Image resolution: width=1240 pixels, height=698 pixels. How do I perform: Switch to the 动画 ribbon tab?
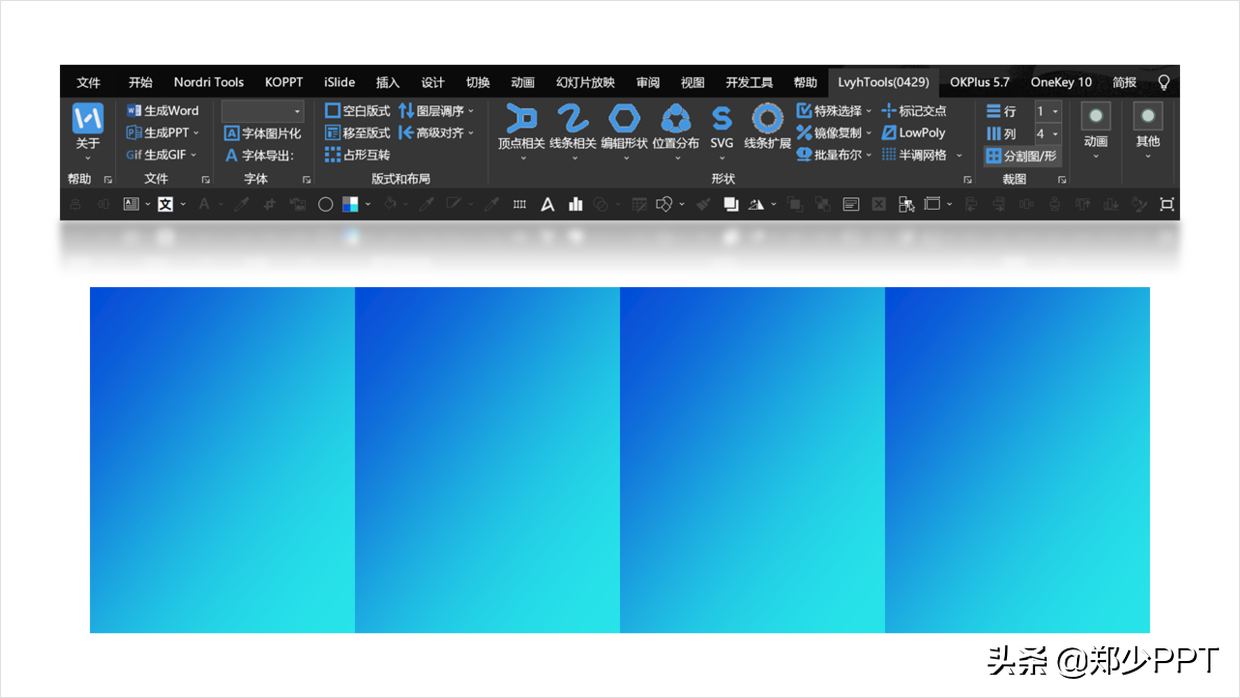click(523, 82)
